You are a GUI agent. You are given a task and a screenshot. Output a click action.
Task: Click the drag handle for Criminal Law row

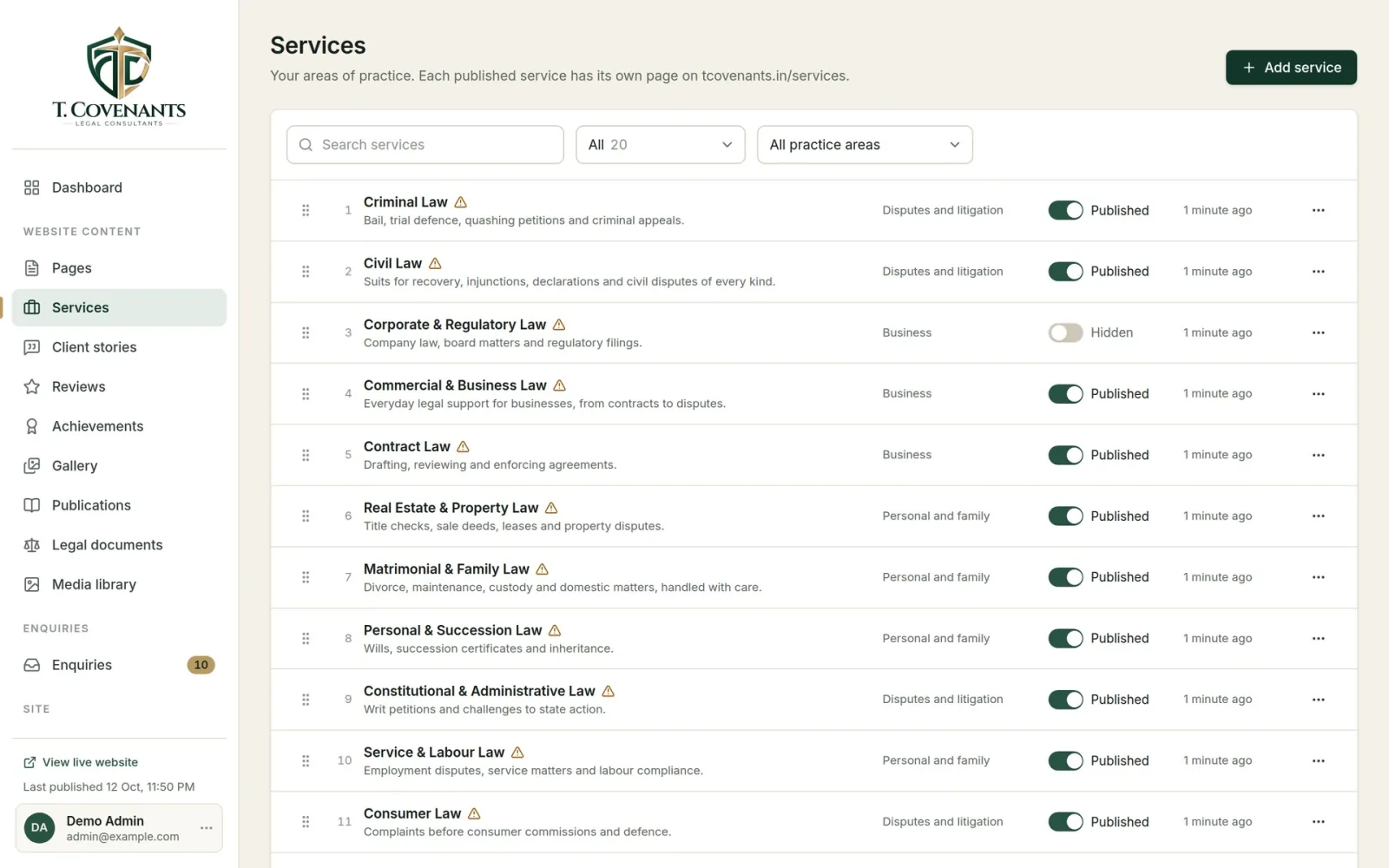306,210
